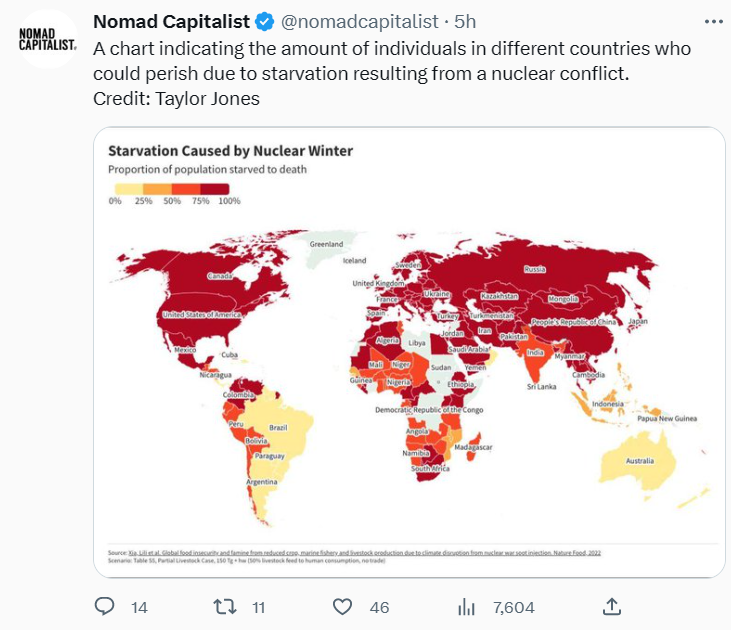
Task: Open the nuclear winter map image
Action: pos(409,352)
